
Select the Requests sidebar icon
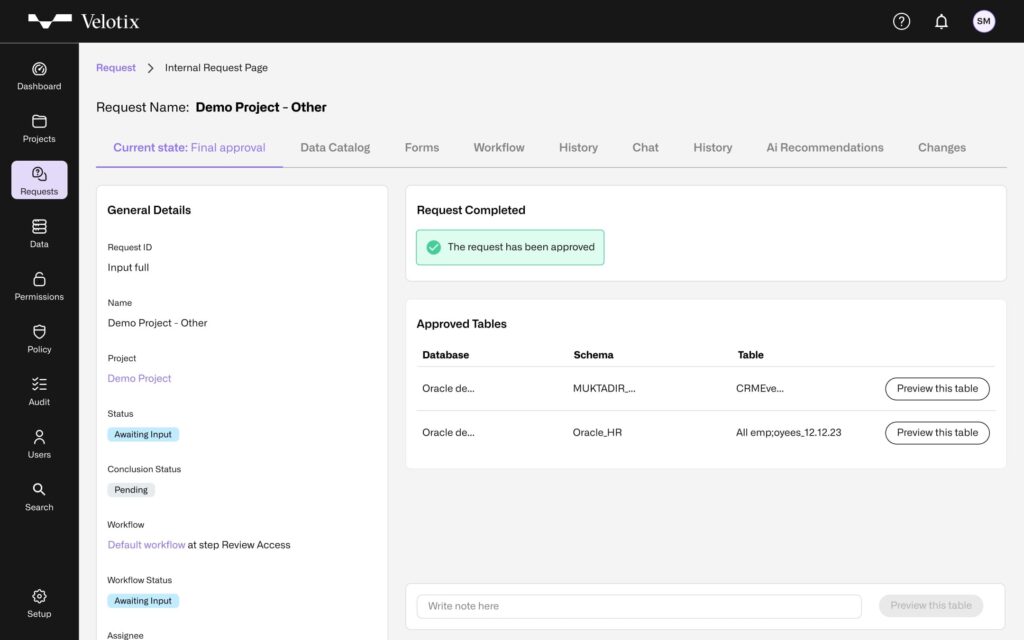click(39, 174)
